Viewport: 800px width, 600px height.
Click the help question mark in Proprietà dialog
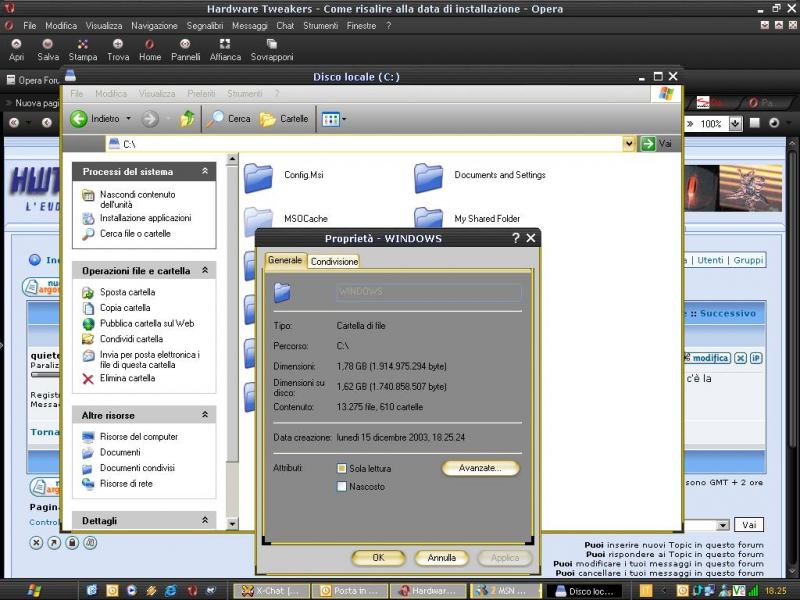pyautogui.click(x=515, y=238)
